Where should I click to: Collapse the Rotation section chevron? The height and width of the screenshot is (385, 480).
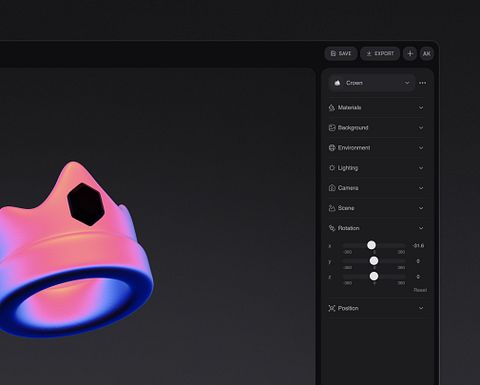pos(421,228)
